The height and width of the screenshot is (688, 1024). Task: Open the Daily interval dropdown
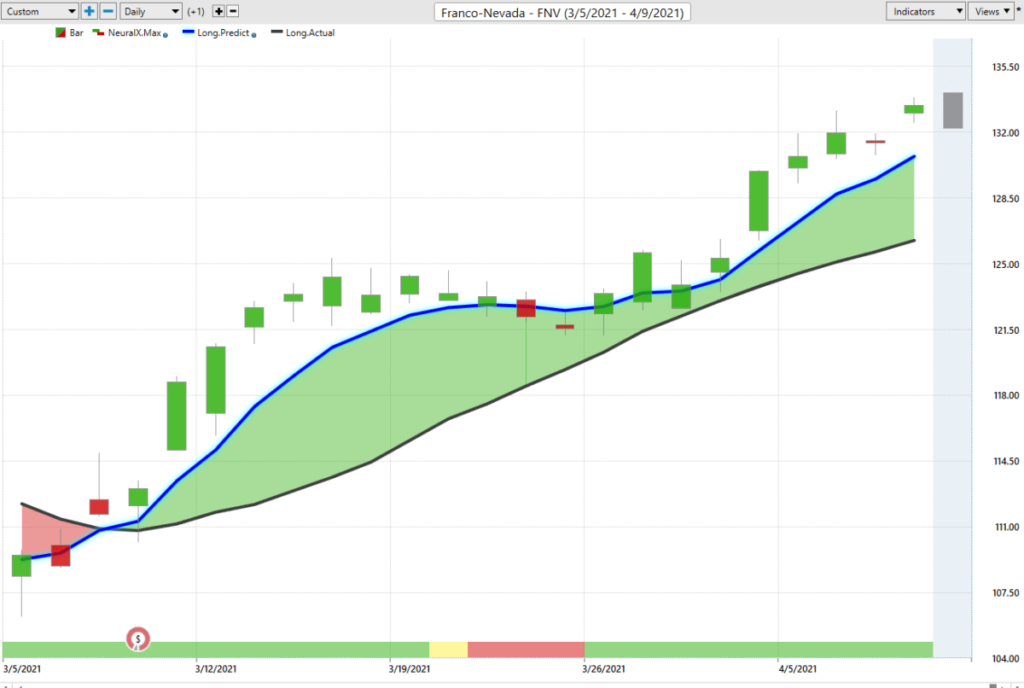pos(151,11)
